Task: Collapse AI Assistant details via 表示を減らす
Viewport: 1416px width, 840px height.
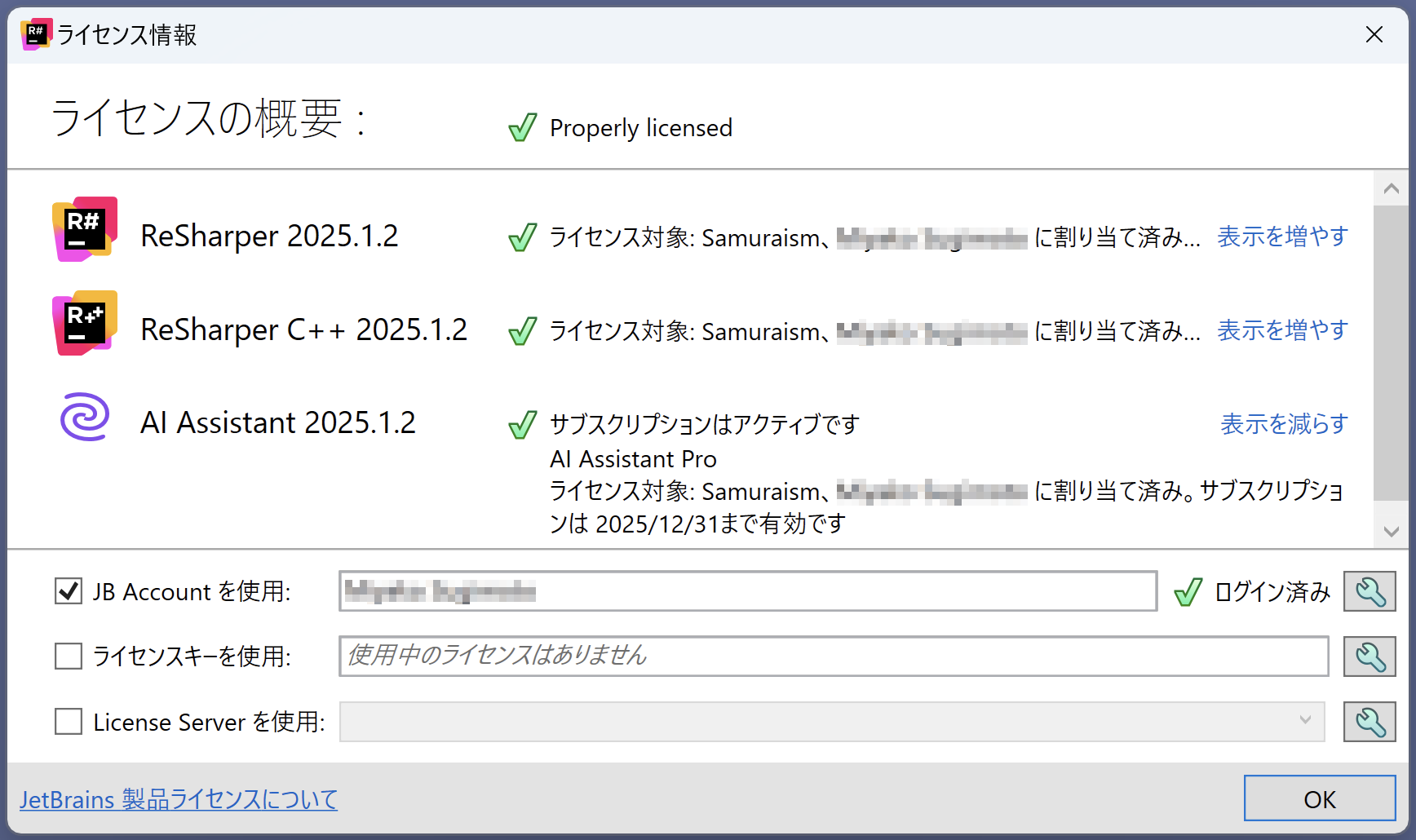Action: [1284, 424]
